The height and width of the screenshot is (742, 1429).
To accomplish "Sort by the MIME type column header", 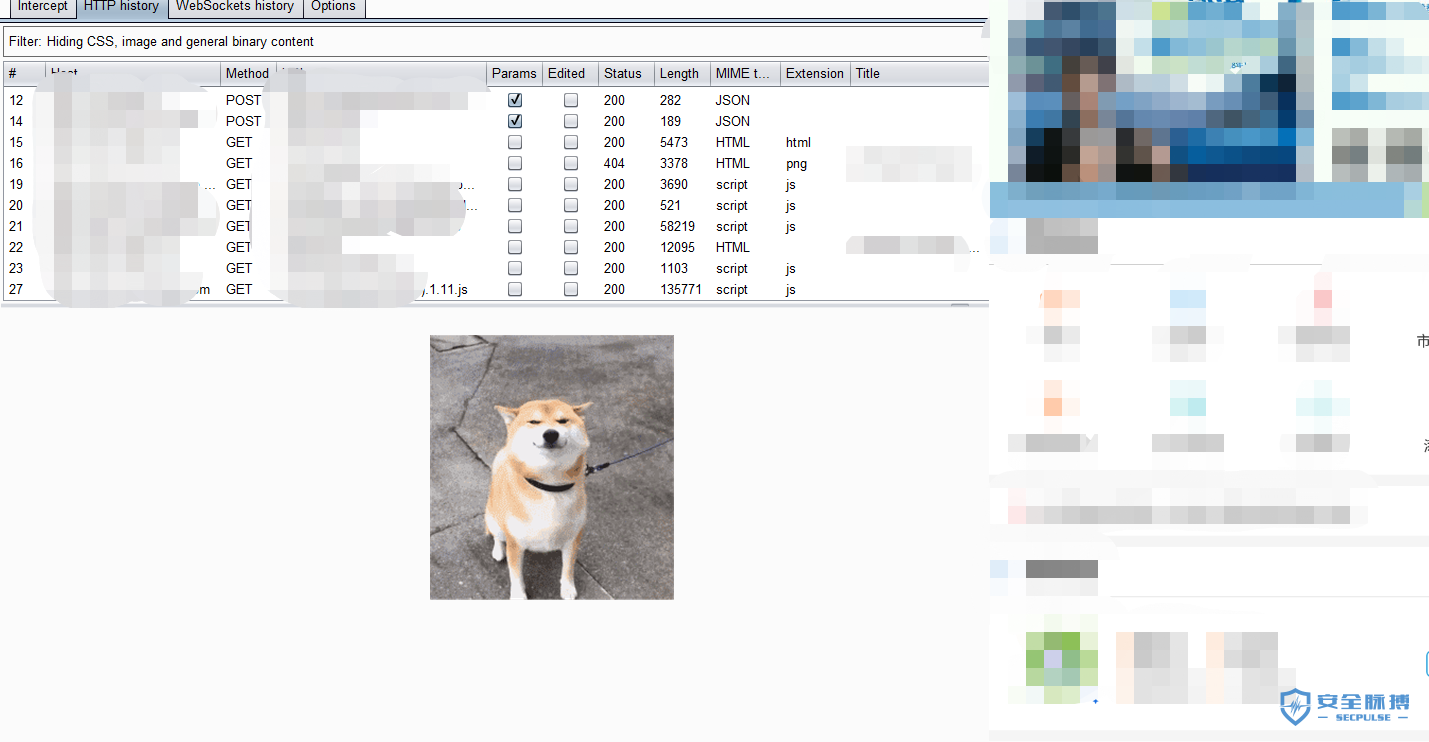I will tap(745, 73).
